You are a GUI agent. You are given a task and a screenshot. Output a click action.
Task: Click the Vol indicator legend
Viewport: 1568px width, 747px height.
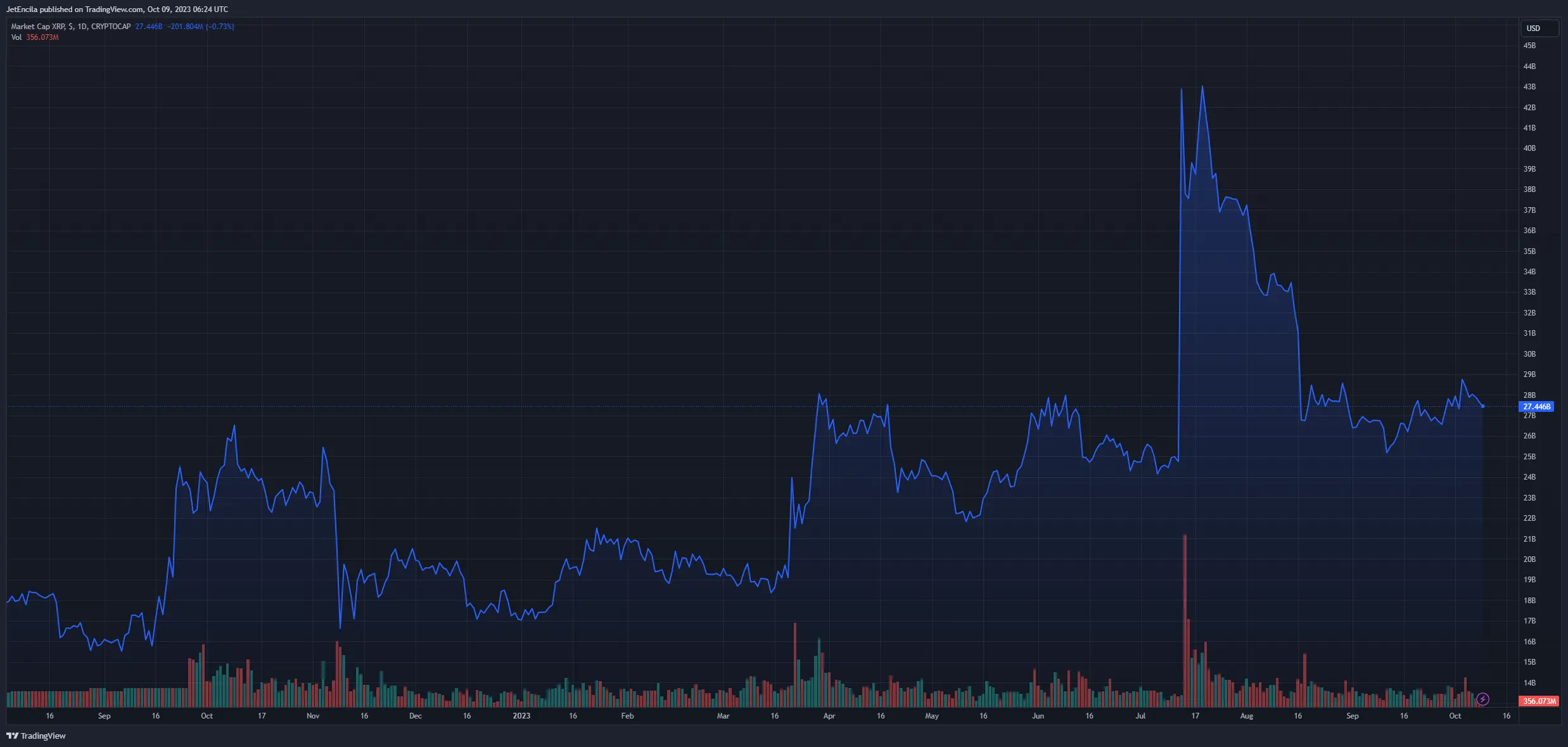[x=16, y=37]
